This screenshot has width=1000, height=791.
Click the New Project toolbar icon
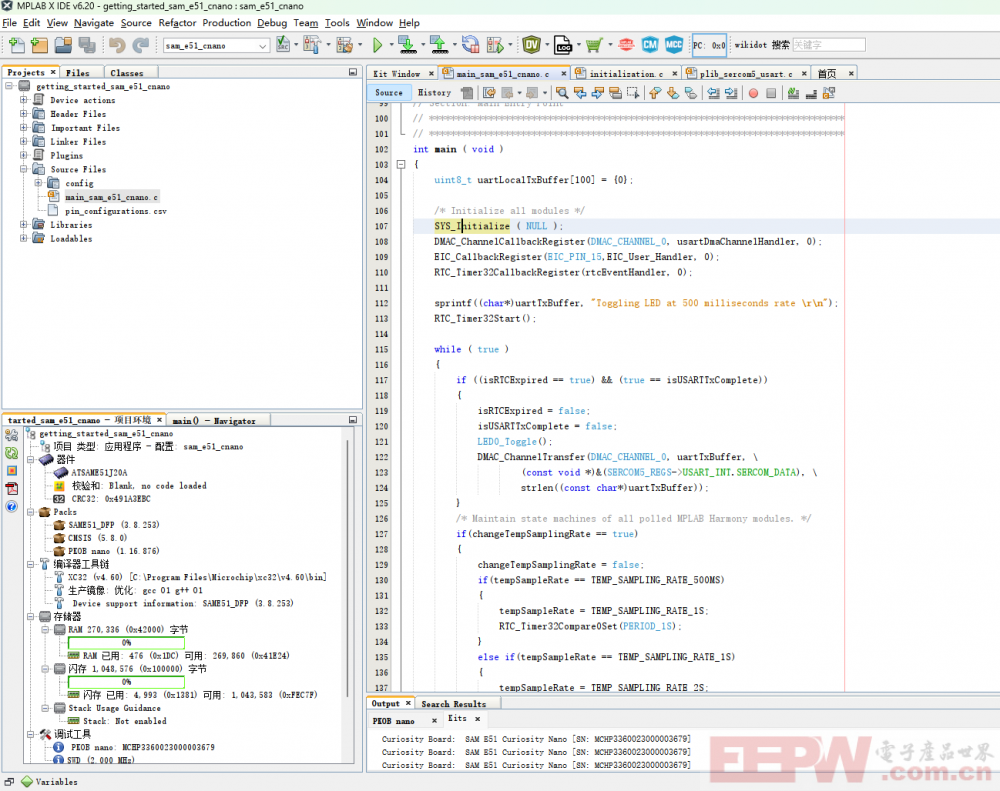coord(40,45)
